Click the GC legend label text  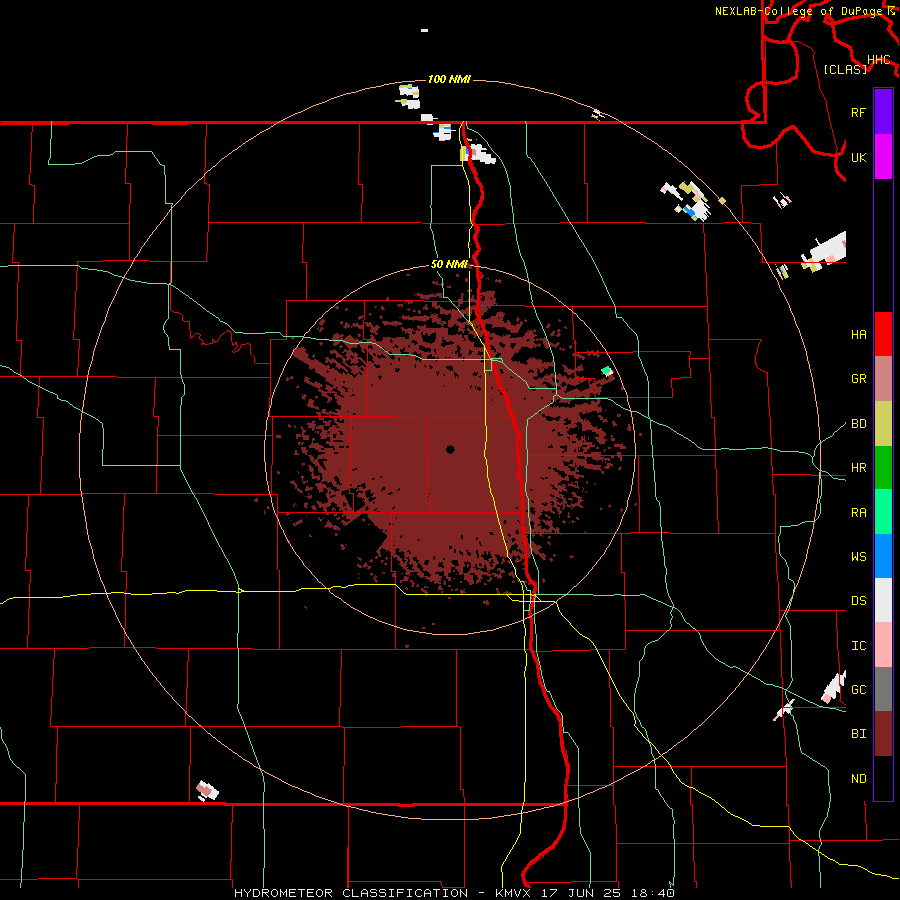[858, 690]
